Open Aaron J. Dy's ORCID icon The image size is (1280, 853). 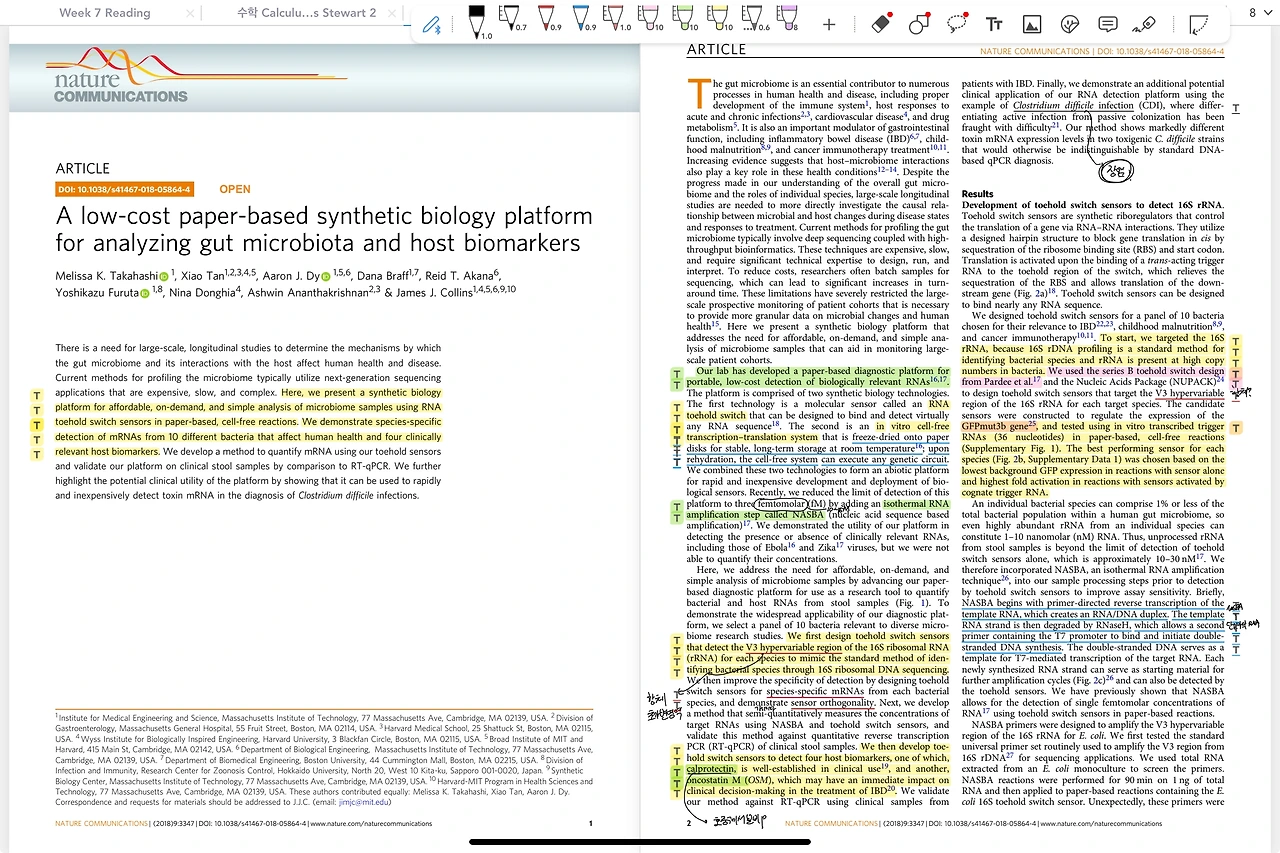pyautogui.click(x=325, y=276)
